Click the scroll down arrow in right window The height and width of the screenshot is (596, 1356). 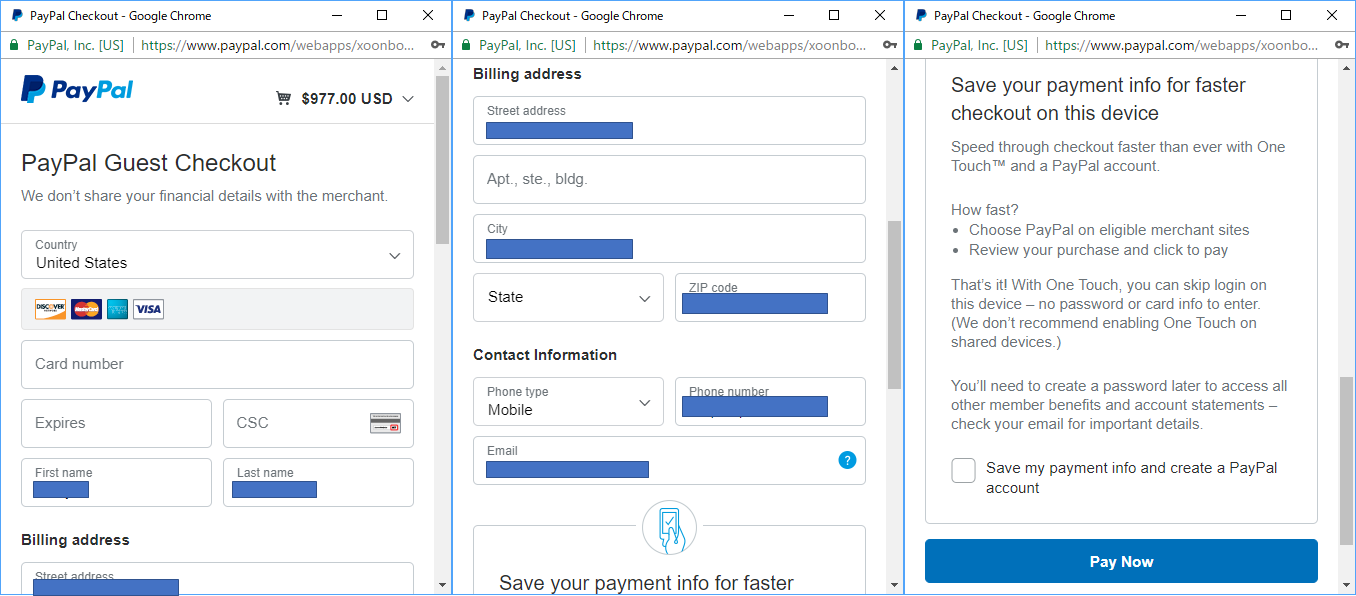tap(1347, 584)
